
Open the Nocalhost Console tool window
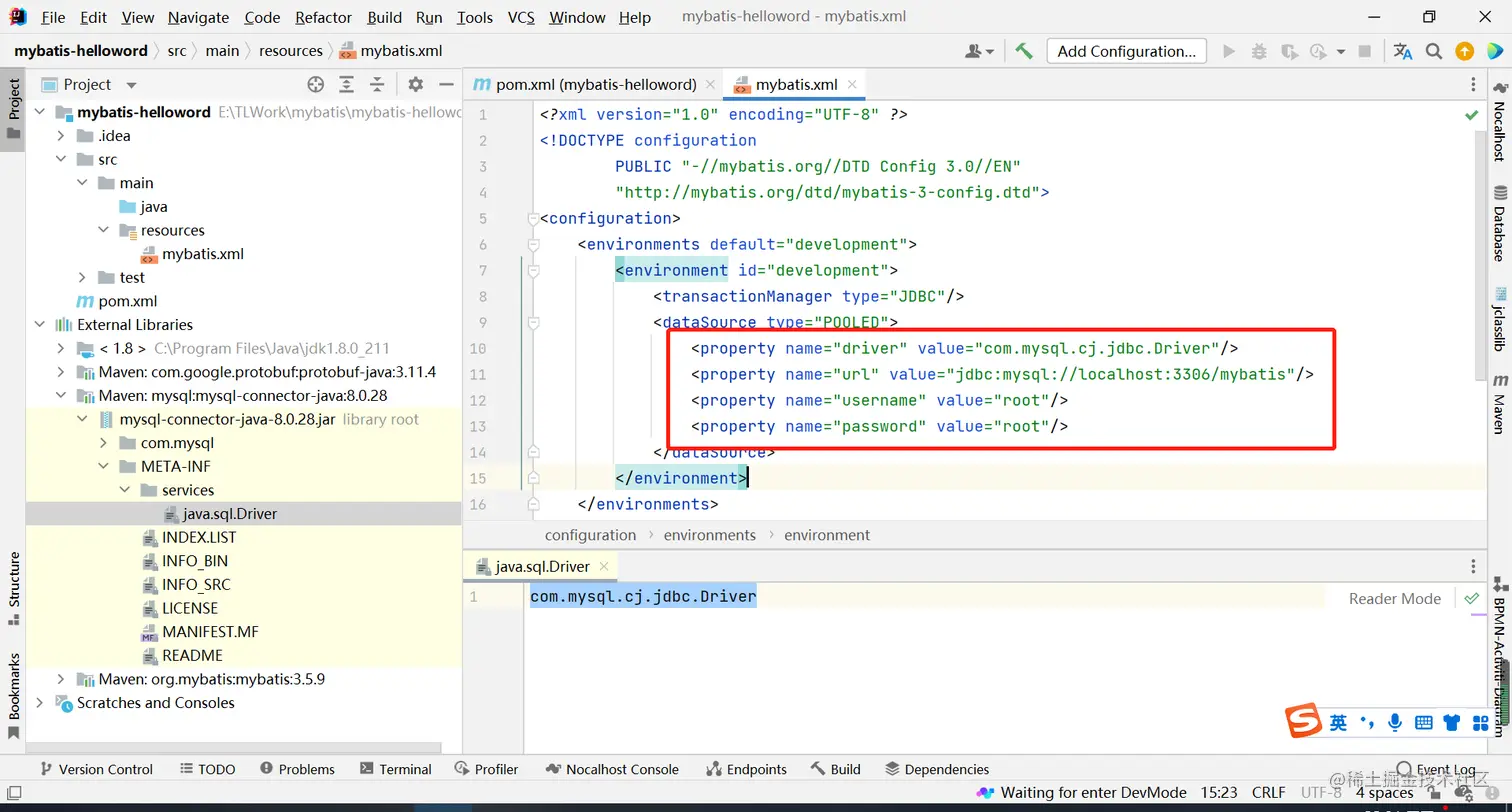612,769
